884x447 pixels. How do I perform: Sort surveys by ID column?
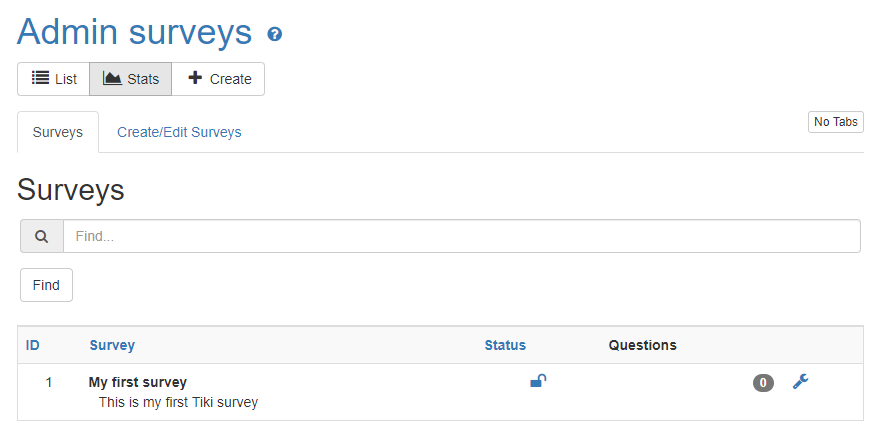pos(33,345)
